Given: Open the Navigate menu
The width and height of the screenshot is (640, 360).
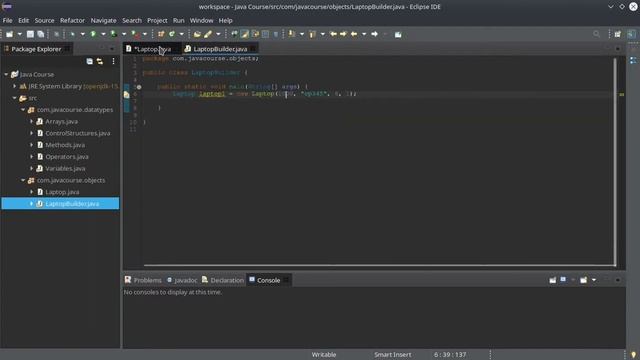Looking at the screenshot, I should coord(103,20).
